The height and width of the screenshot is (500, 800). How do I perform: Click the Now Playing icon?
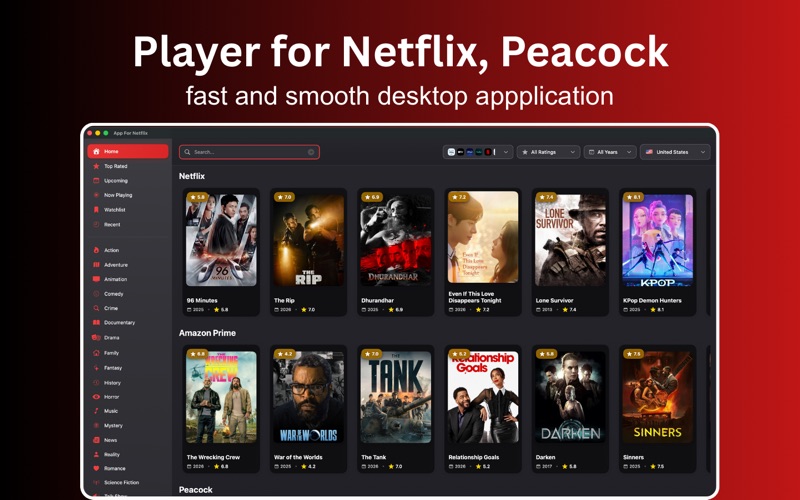(96, 195)
